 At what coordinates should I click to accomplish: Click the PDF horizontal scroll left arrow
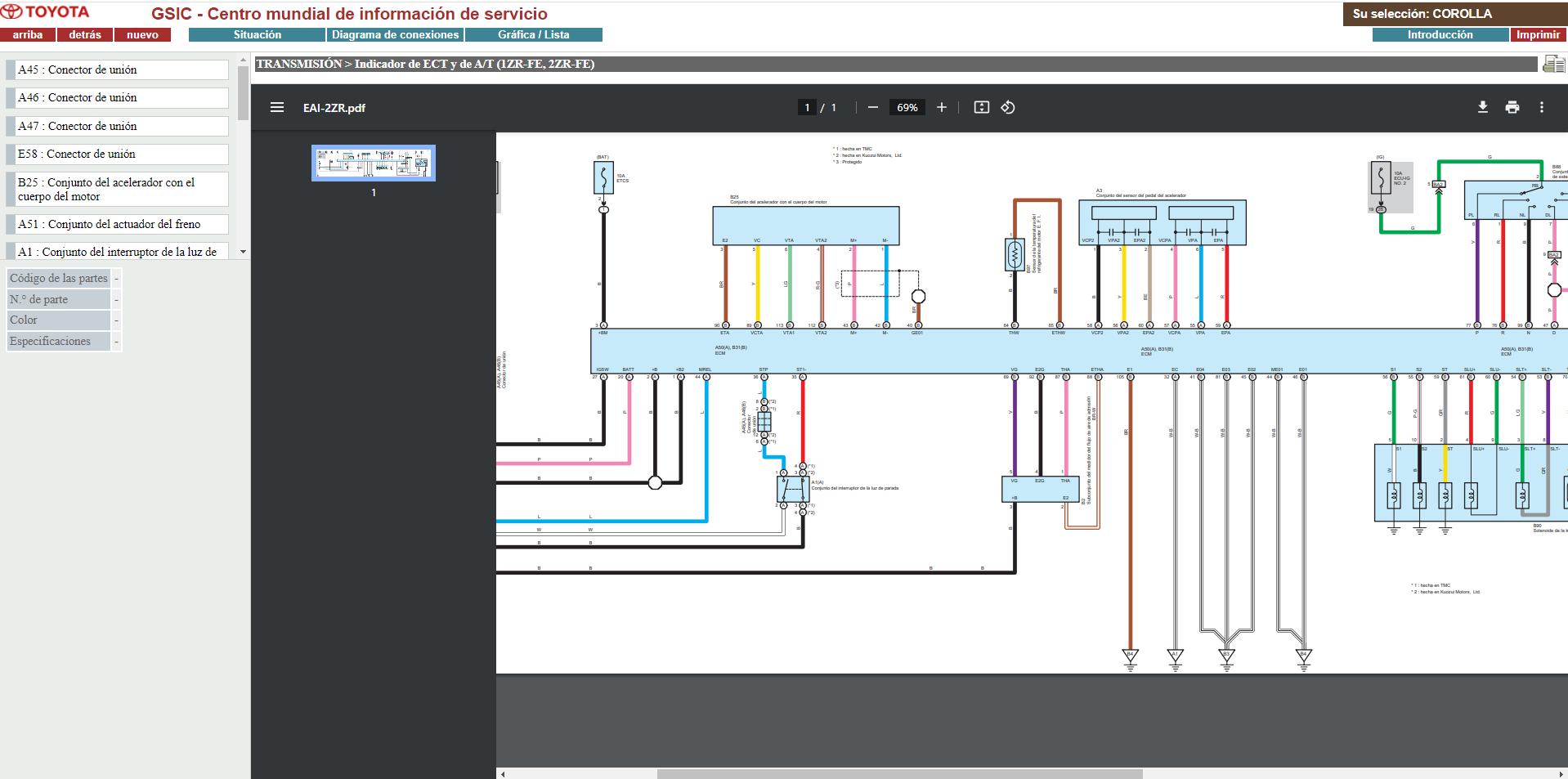click(503, 773)
